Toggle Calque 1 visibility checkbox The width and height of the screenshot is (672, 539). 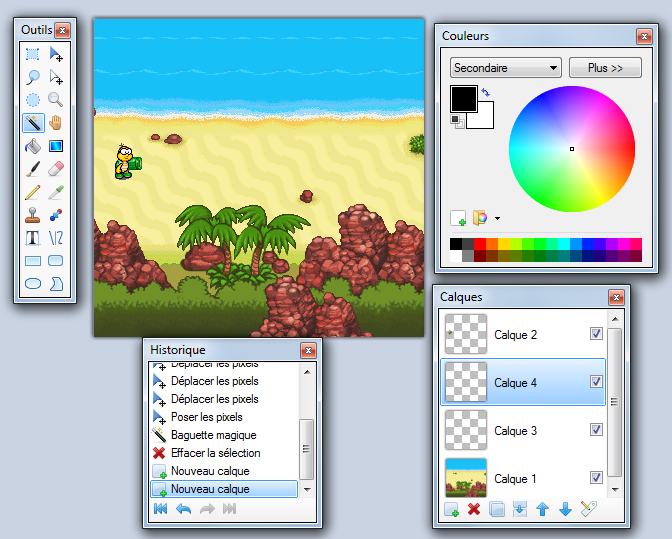point(596,478)
